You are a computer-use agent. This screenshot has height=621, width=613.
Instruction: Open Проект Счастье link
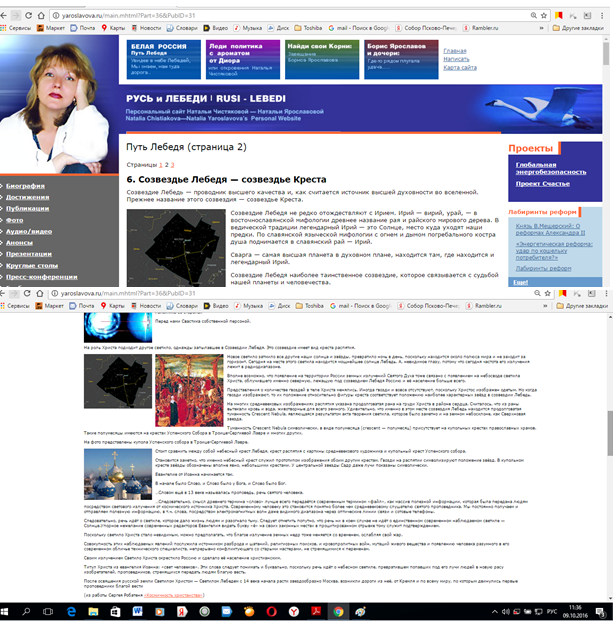click(543, 184)
